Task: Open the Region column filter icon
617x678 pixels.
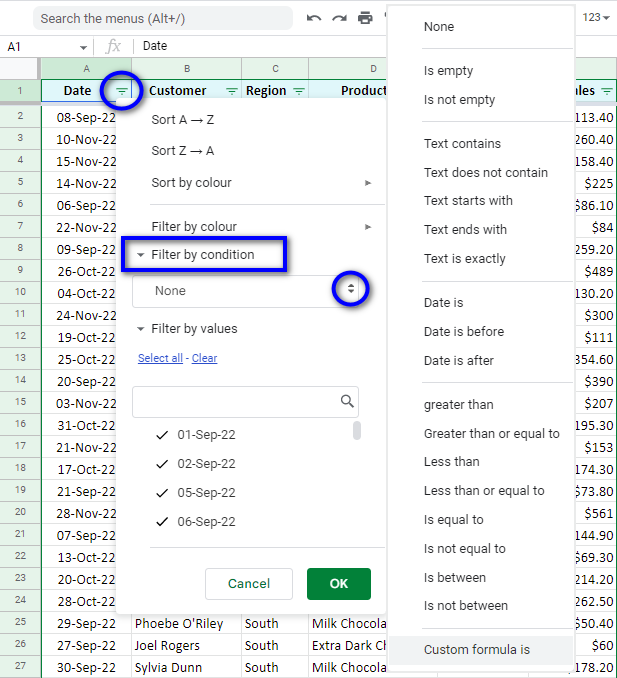Action: tap(299, 91)
